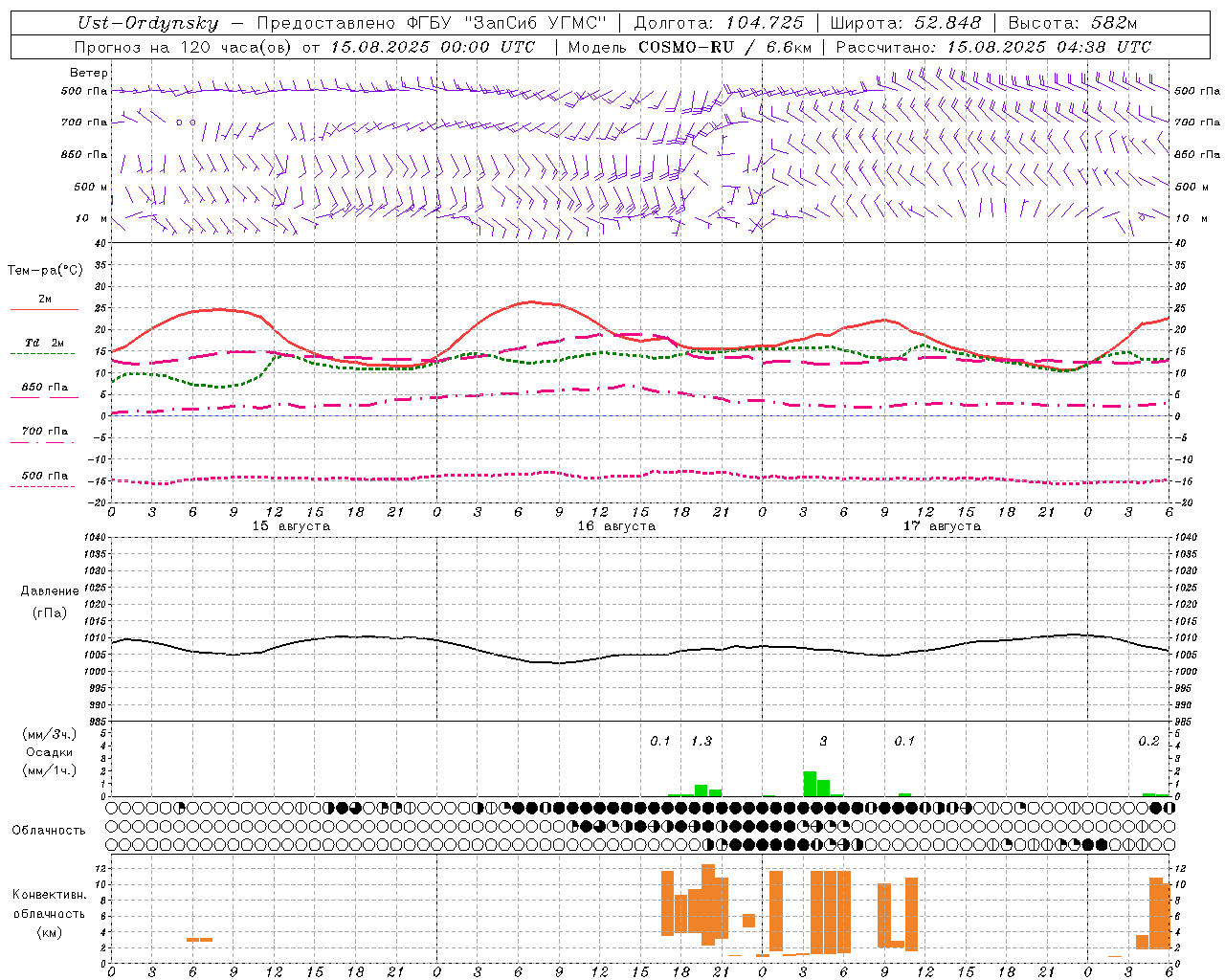1225x980 pixels.
Task: Click the '17 августа' date label
Action: 942,526
